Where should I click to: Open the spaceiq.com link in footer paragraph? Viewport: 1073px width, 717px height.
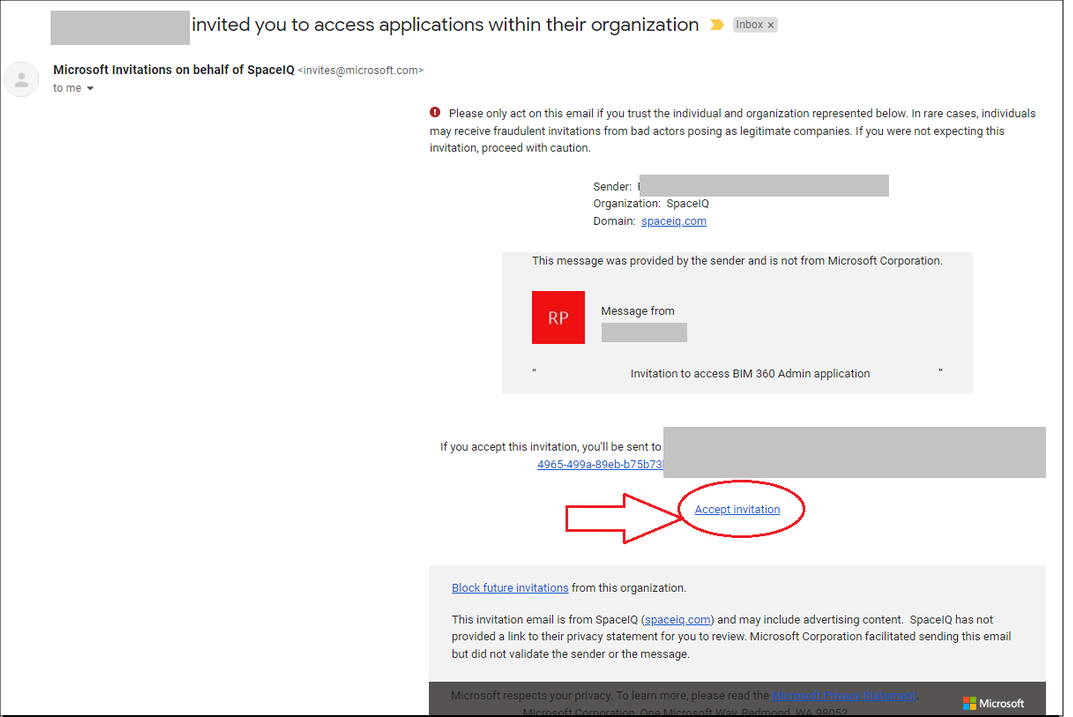[x=678, y=620]
